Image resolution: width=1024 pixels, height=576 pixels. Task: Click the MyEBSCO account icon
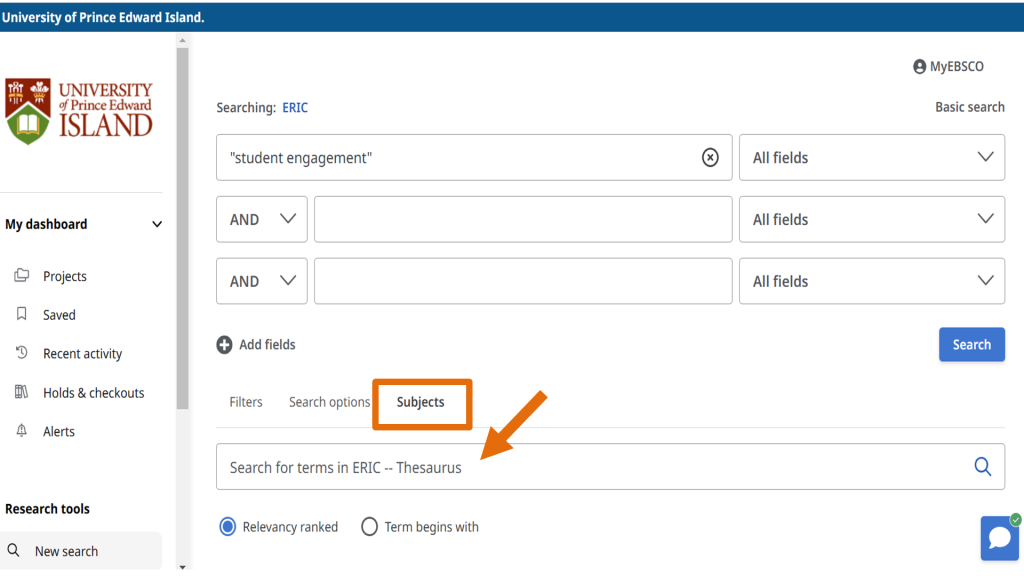pyautogui.click(x=919, y=67)
